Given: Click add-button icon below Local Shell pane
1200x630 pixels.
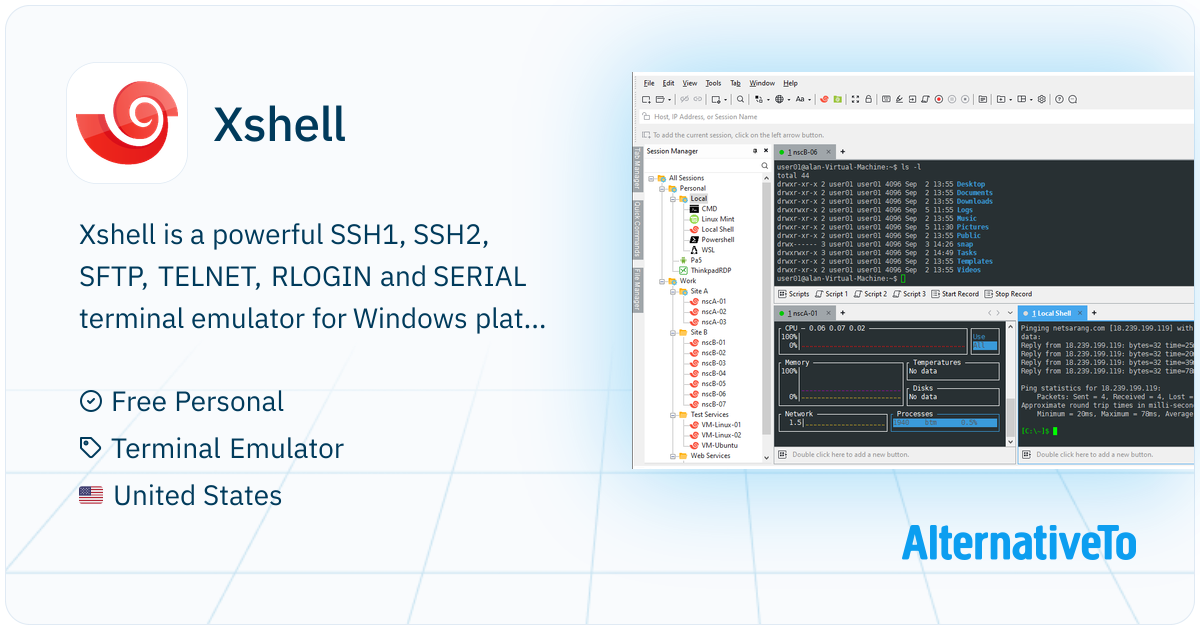Looking at the screenshot, I should 1026,454.
